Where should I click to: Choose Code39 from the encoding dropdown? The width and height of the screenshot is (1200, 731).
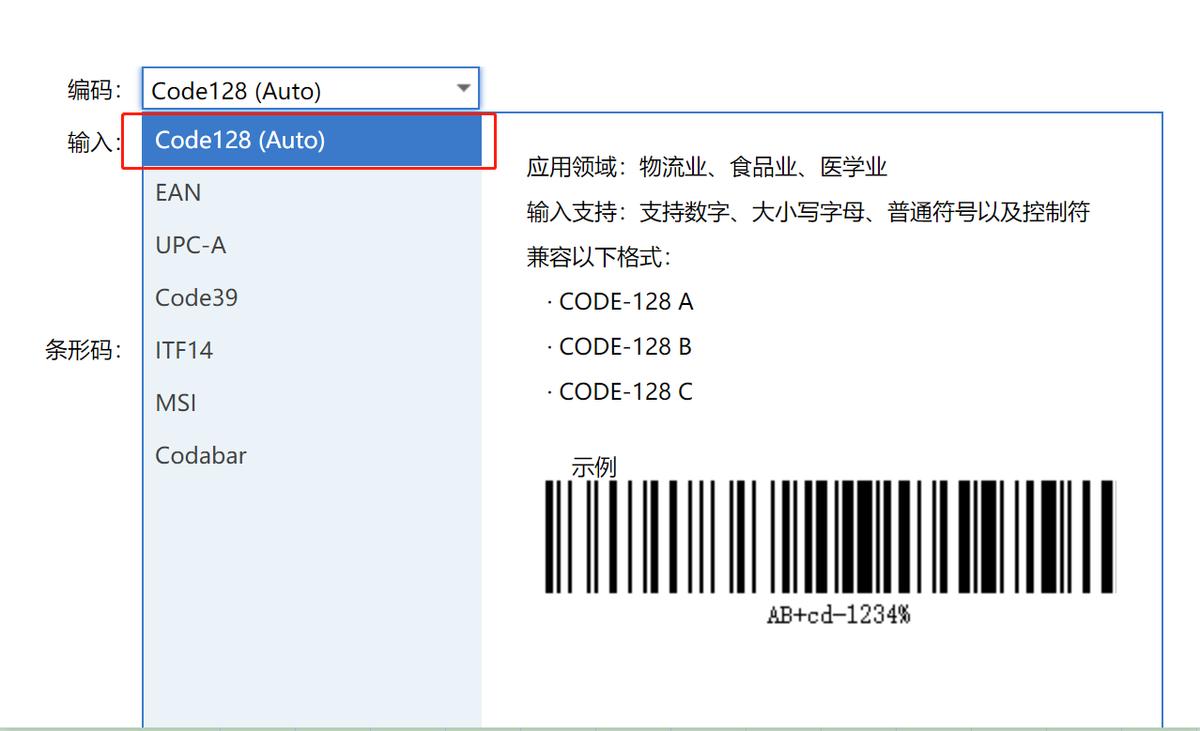pyautogui.click(x=196, y=297)
